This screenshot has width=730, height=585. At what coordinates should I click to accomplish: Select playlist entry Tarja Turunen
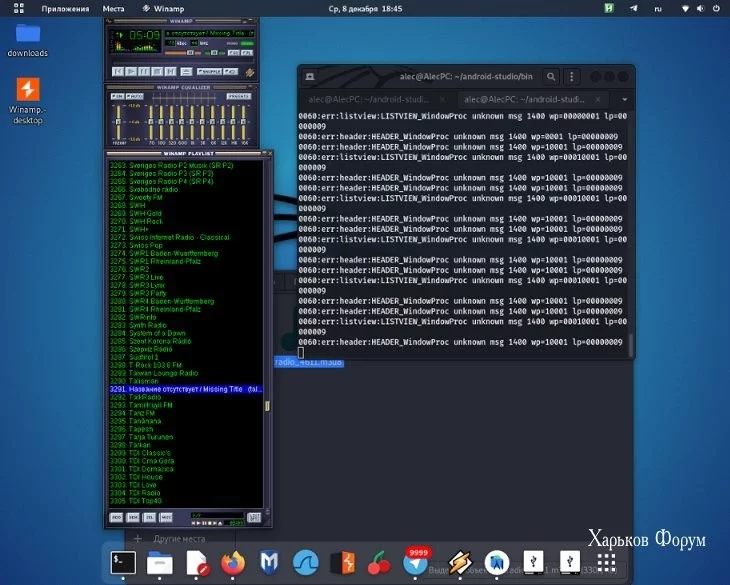coord(186,437)
